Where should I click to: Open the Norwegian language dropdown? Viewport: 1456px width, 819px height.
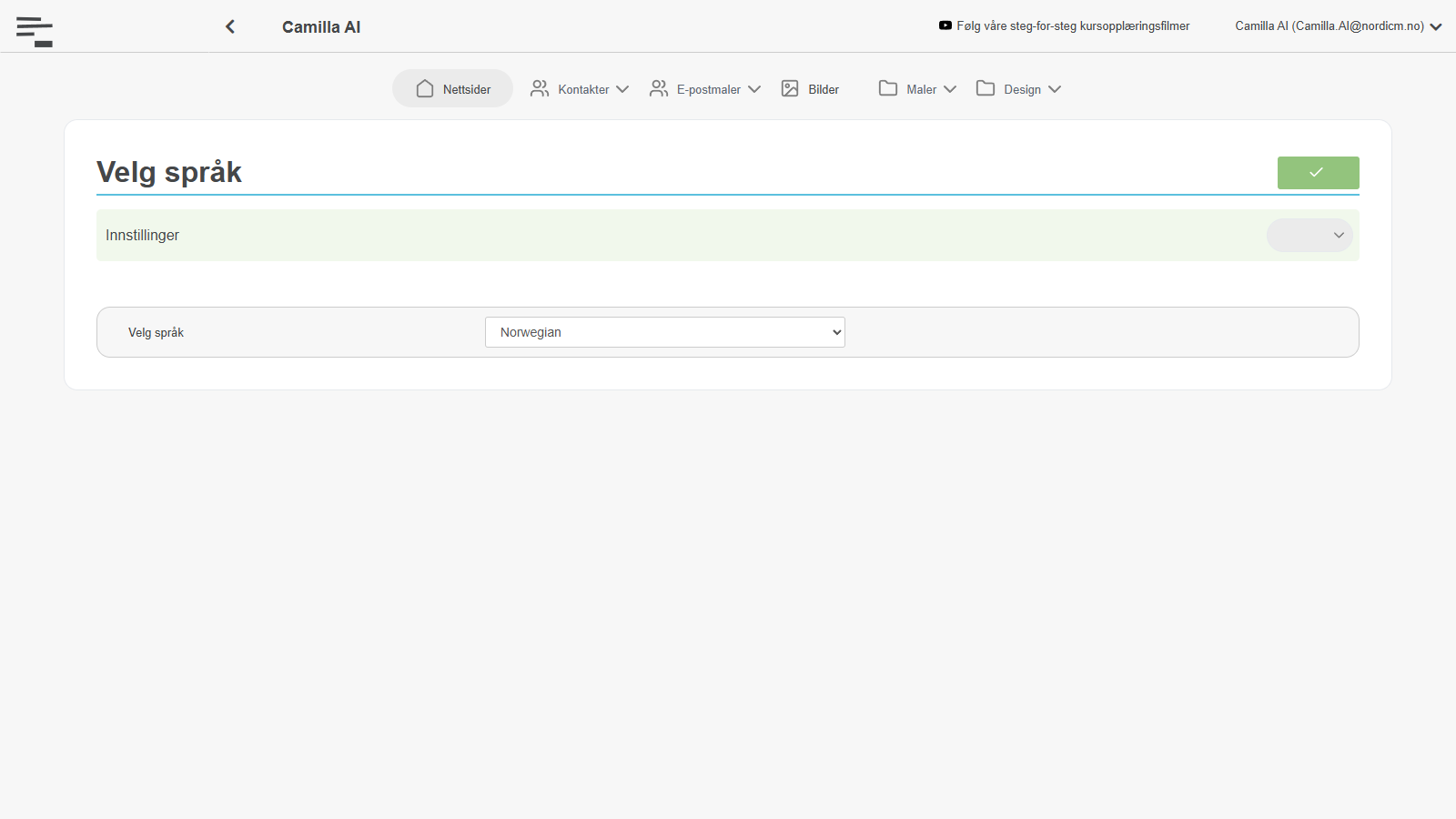pyautogui.click(x=665, y=332)
